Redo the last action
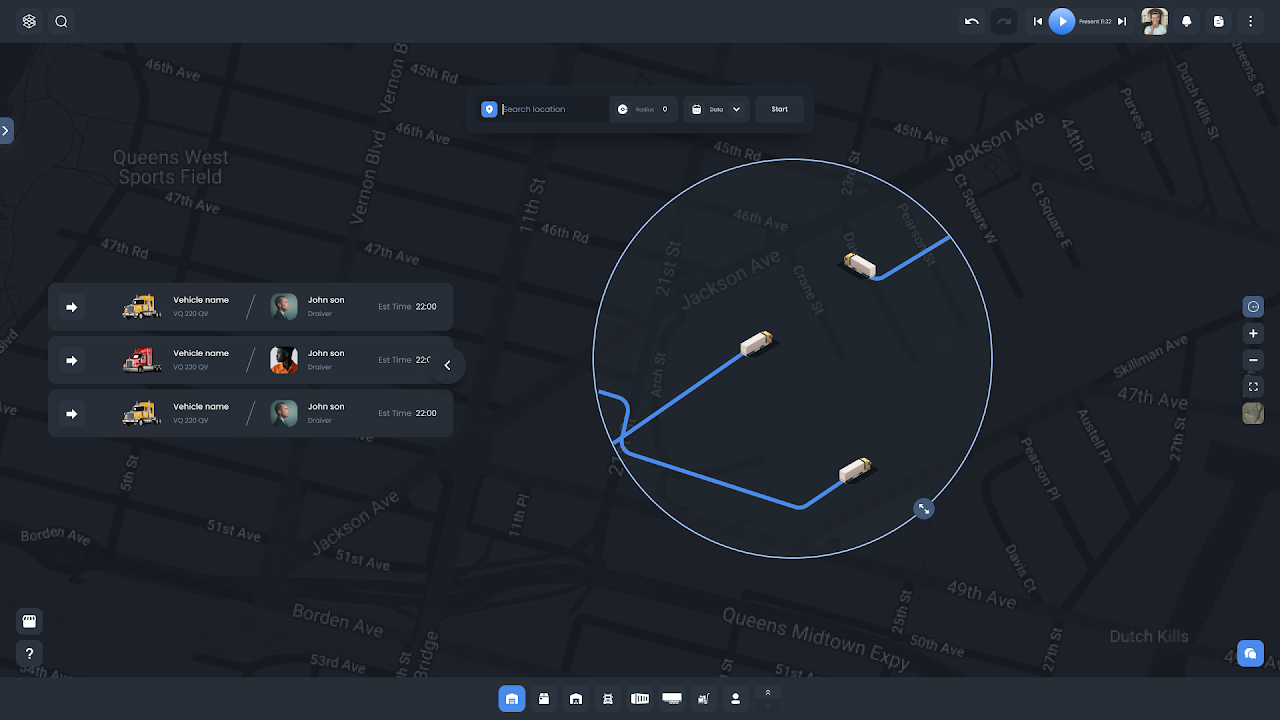This screenshot has width=1280, height=720. coord(1004,21)
